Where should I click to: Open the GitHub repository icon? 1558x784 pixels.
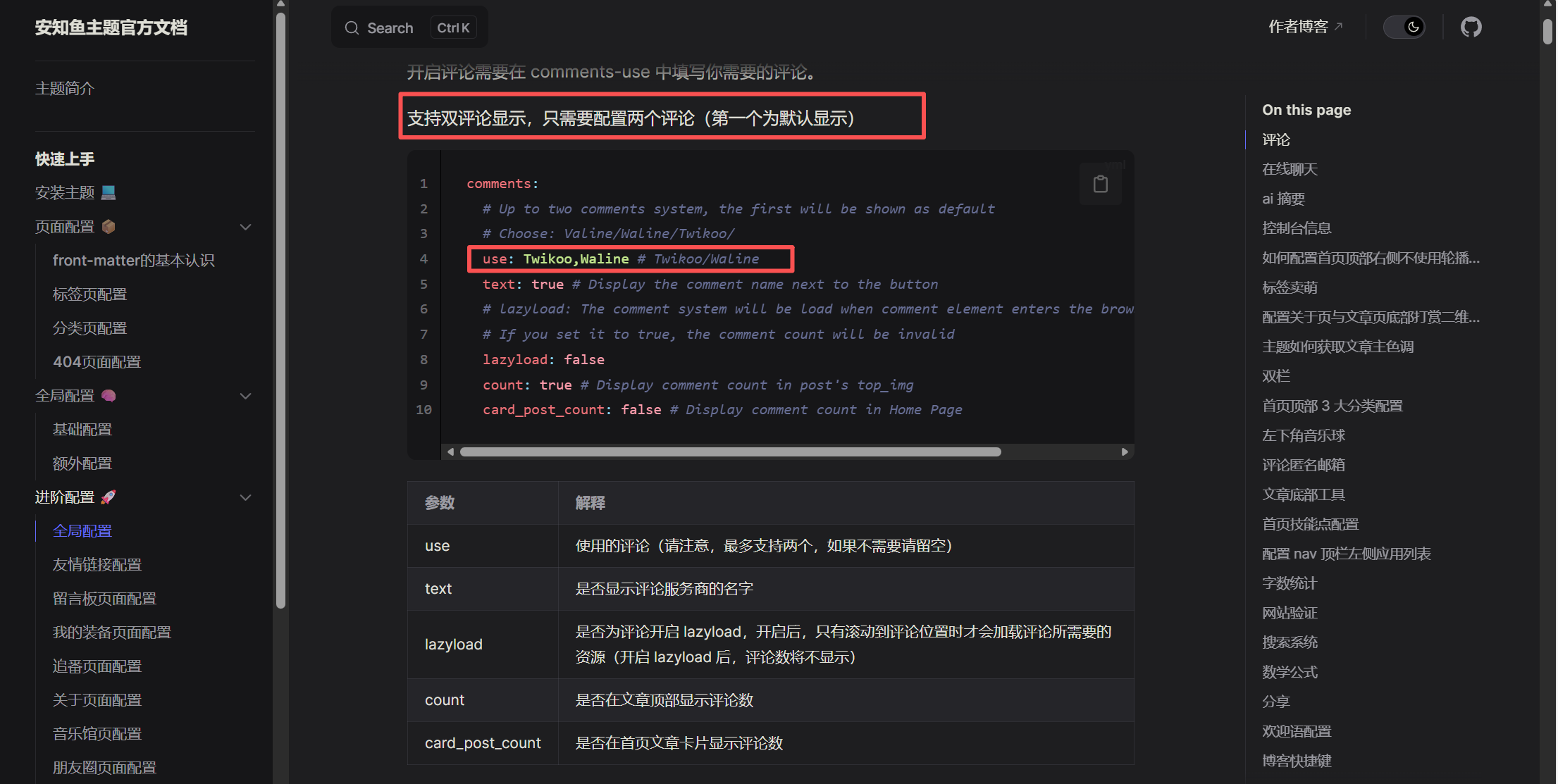coord(1471,27)
